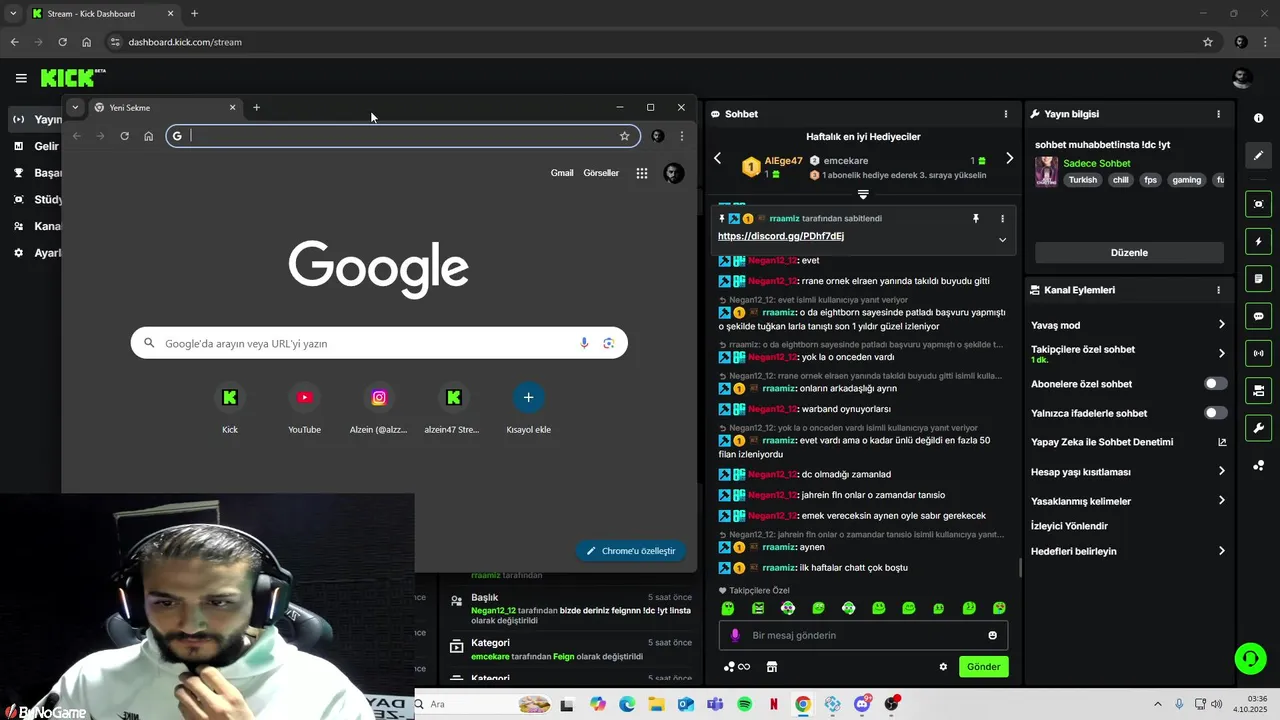Open Spotify from Windows taskbar
The image size is (1280, 720).
pos(744,704)
